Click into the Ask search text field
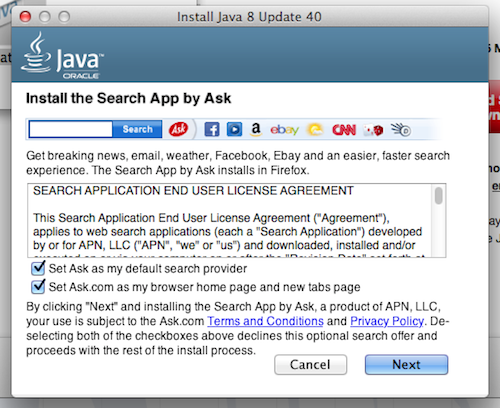Screen dimensions: 500x408 [71, 129]
